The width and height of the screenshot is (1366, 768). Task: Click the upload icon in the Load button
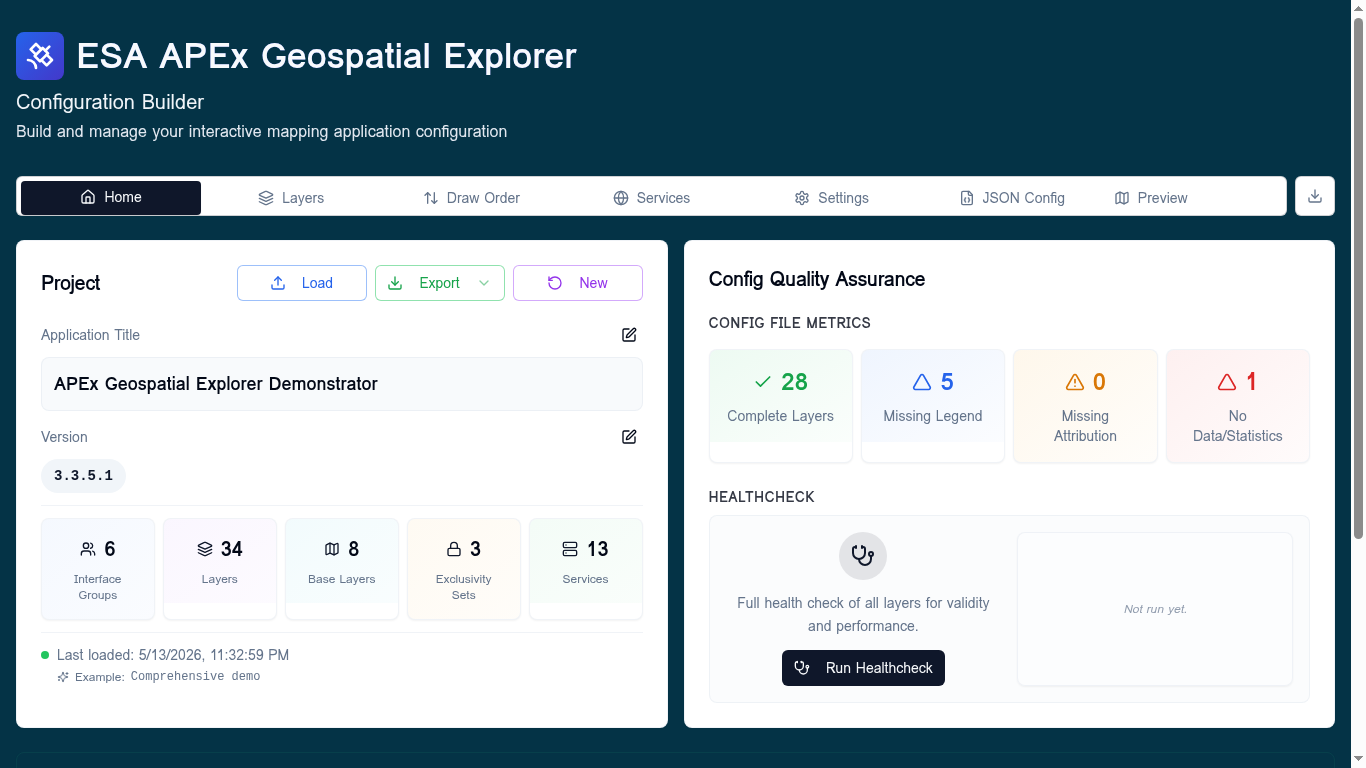tap(278, 283)
